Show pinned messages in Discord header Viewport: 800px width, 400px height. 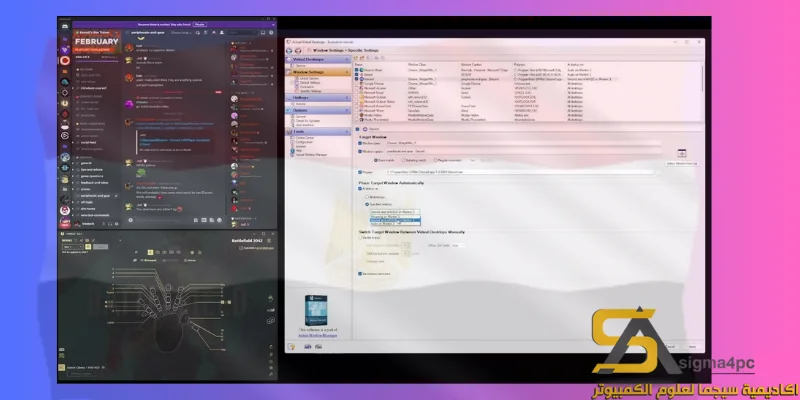point(214,33)
